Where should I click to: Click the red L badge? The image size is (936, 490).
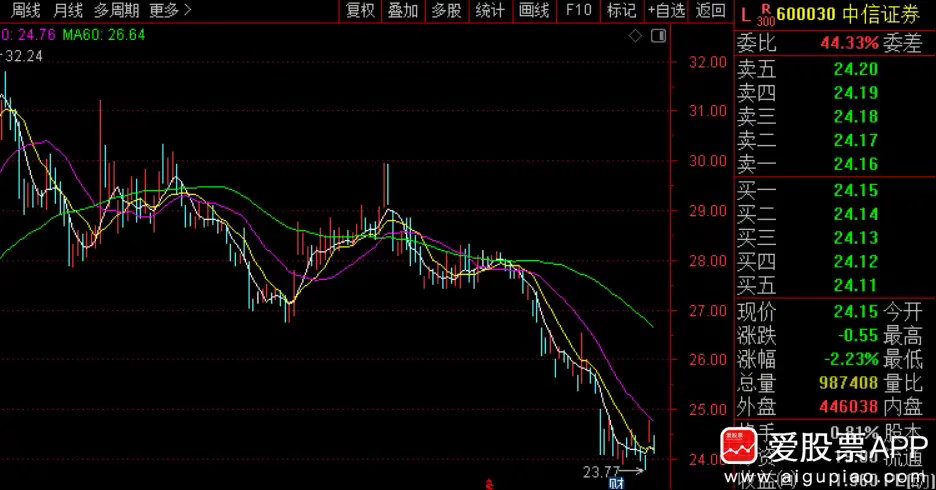[746, 16]
